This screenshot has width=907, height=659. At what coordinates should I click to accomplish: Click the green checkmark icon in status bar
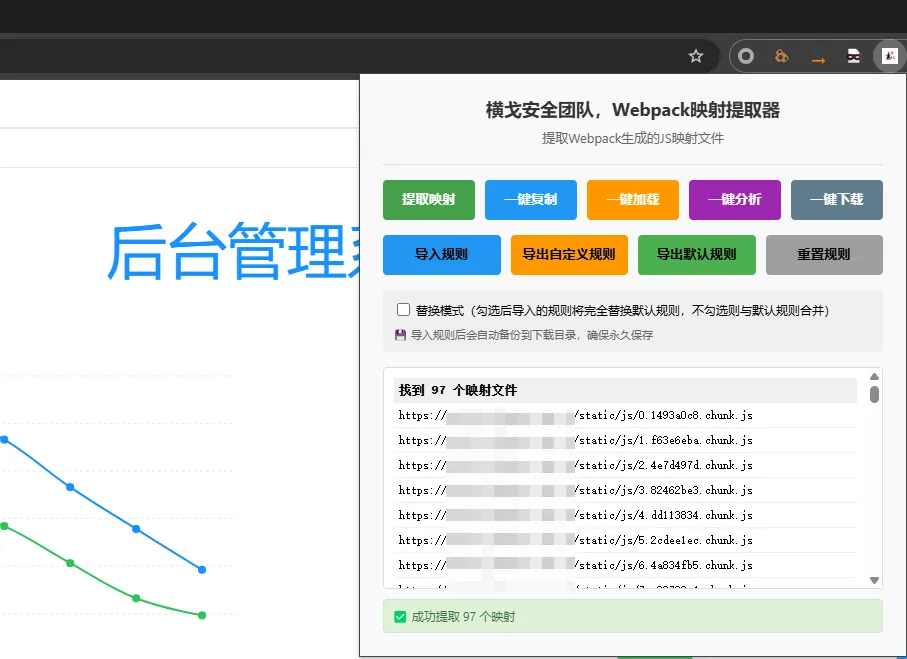pyautogui.click(x=400, y=617)
